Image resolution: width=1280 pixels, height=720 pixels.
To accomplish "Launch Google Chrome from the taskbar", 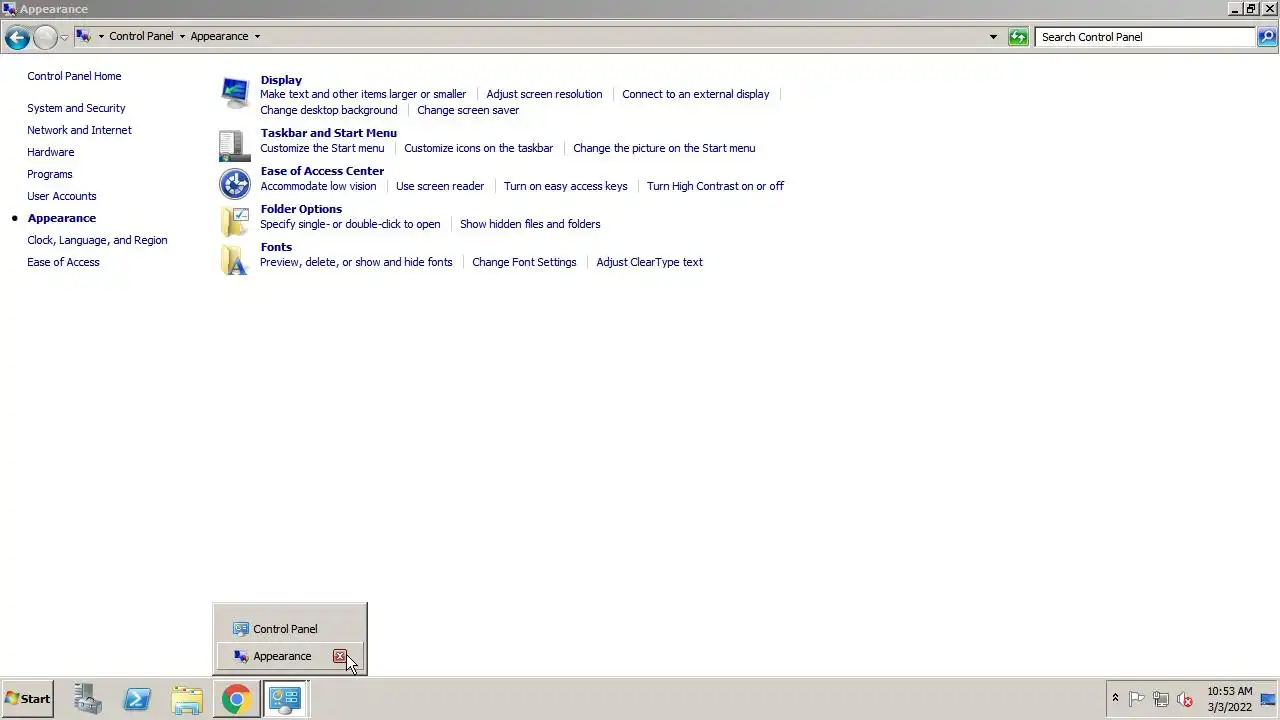I will [236, 699].
